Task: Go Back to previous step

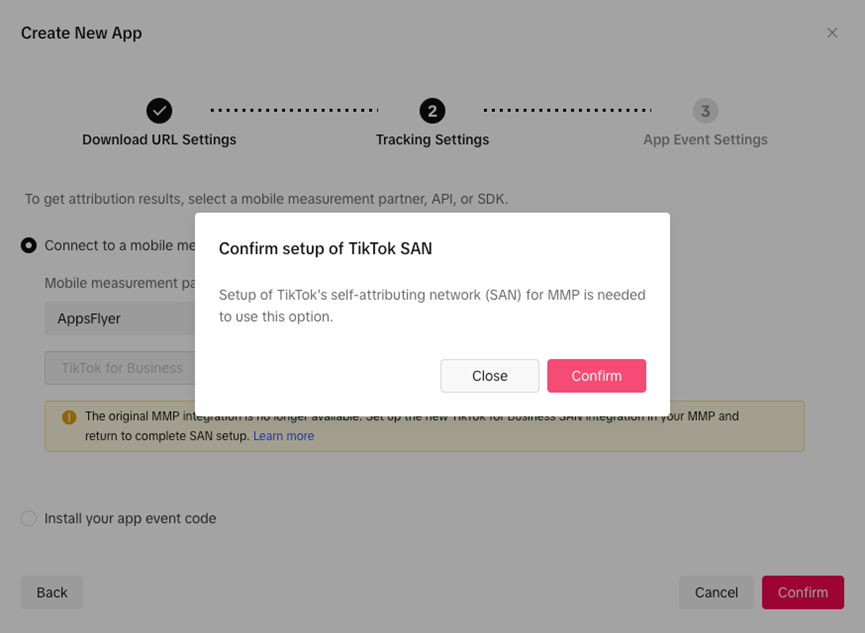Action: [x=52, y=592]
